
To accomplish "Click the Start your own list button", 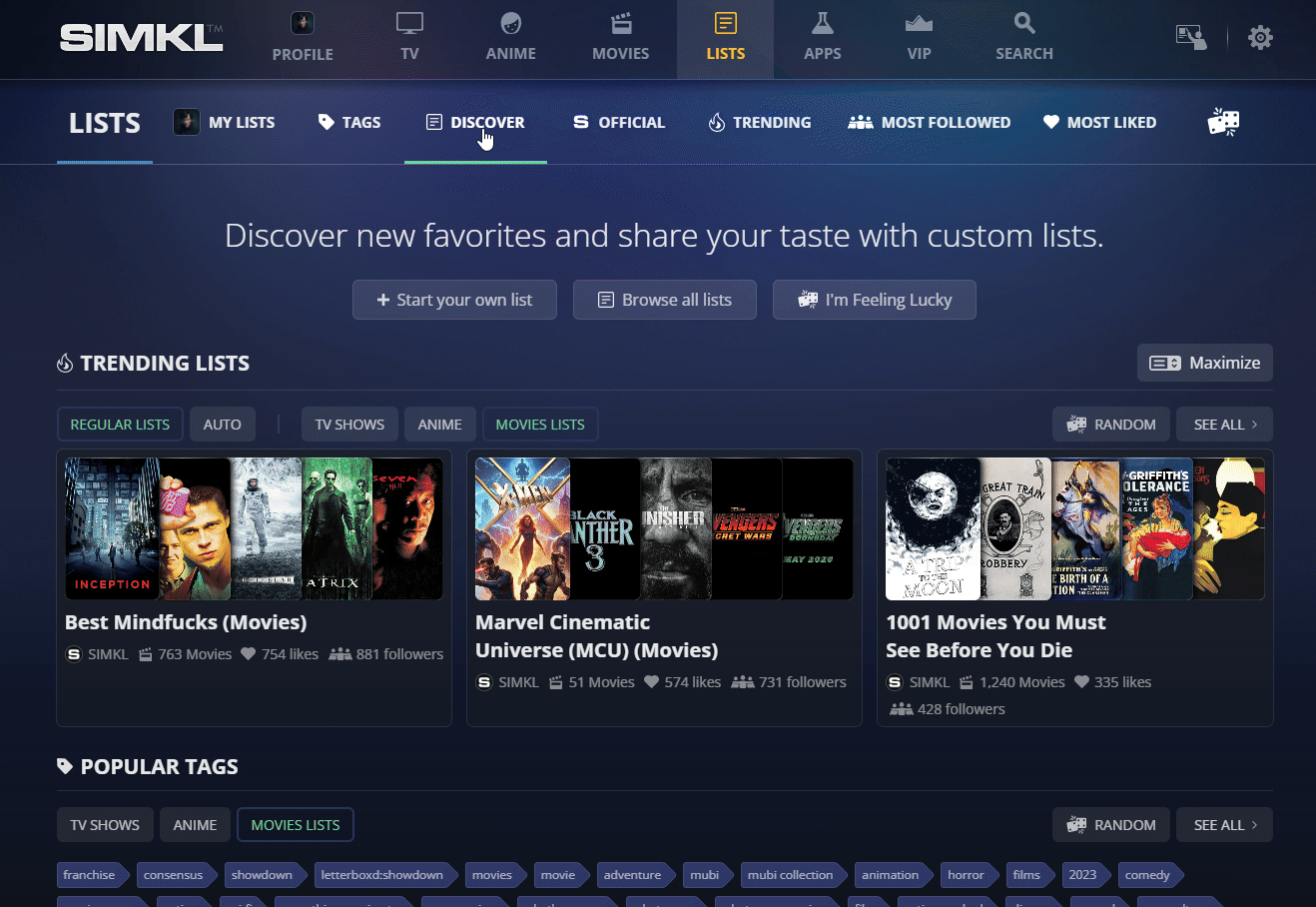I will [x=454, y=300].
